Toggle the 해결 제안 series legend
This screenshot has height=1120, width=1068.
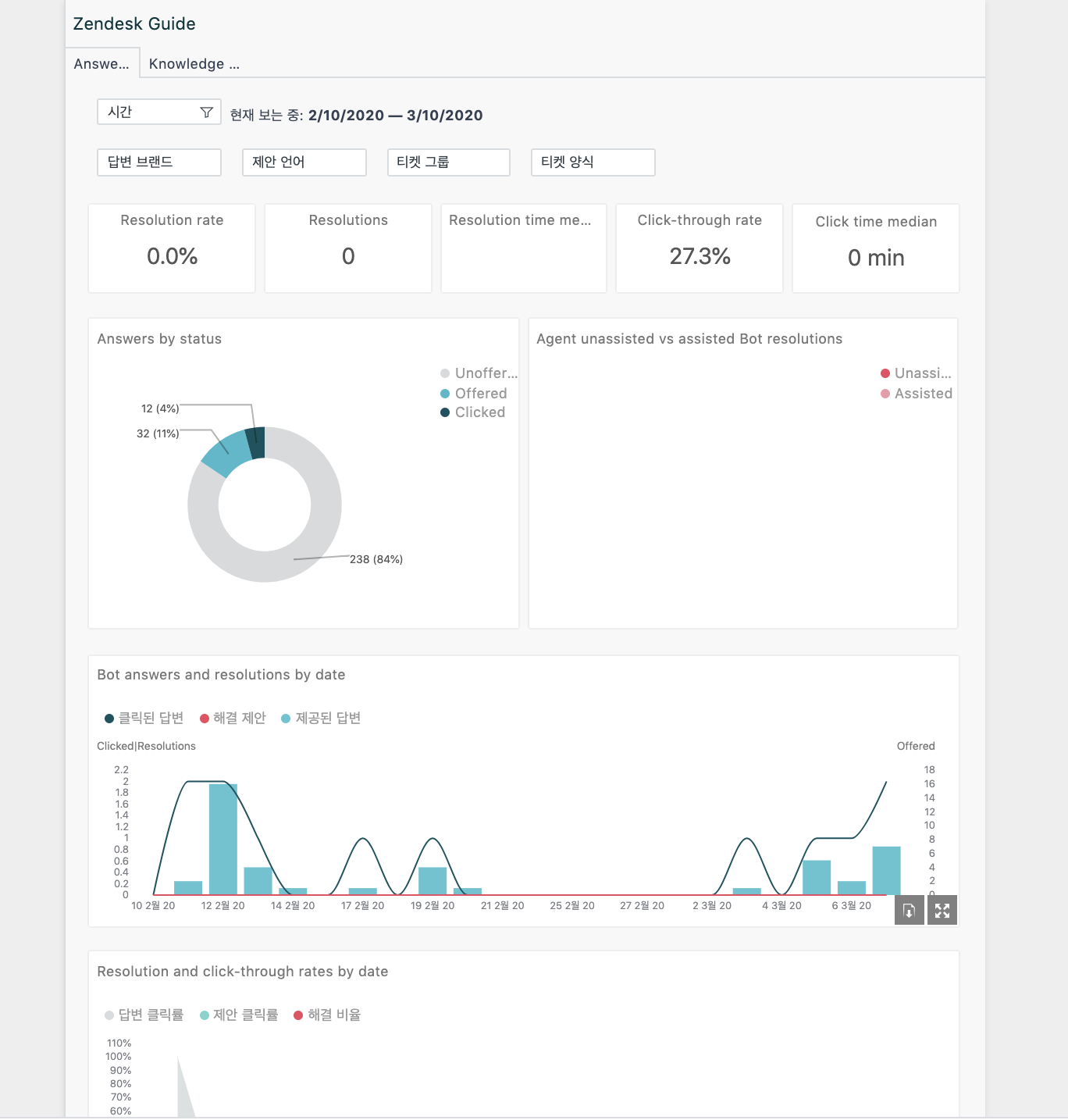click(x=233, y=718)
